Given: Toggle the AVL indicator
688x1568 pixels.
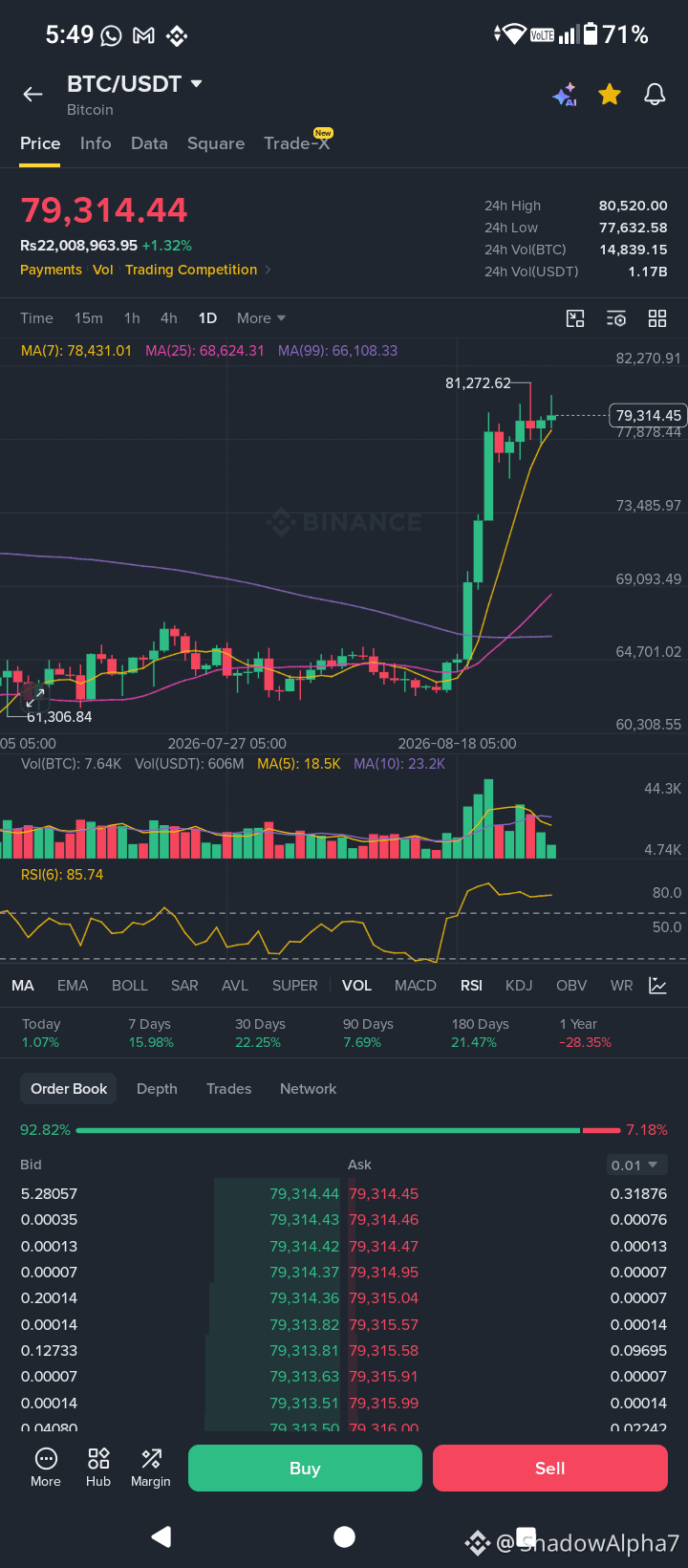Looking at the screenshot, I should point(235,986).
